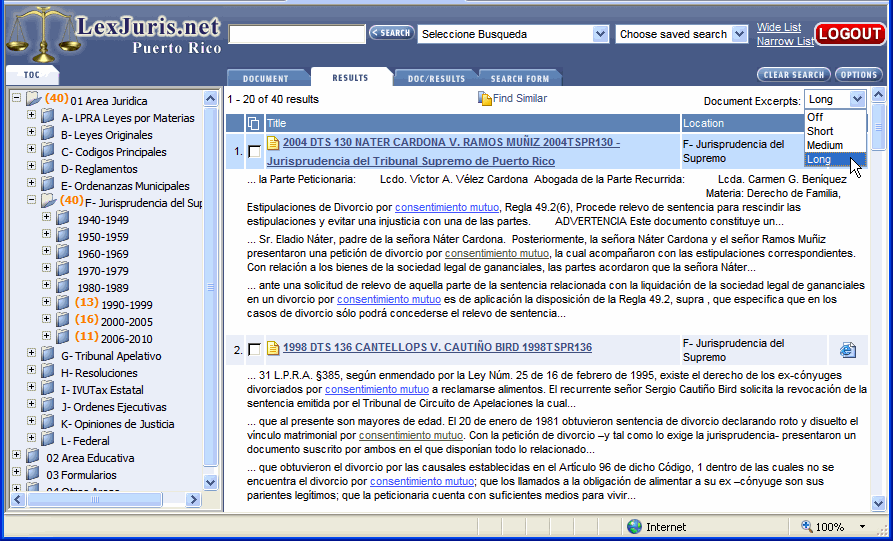Viewport: 893px width, 541px height.
Task: Expand the 03 Formularios tree node
Action: pos(17,472)
